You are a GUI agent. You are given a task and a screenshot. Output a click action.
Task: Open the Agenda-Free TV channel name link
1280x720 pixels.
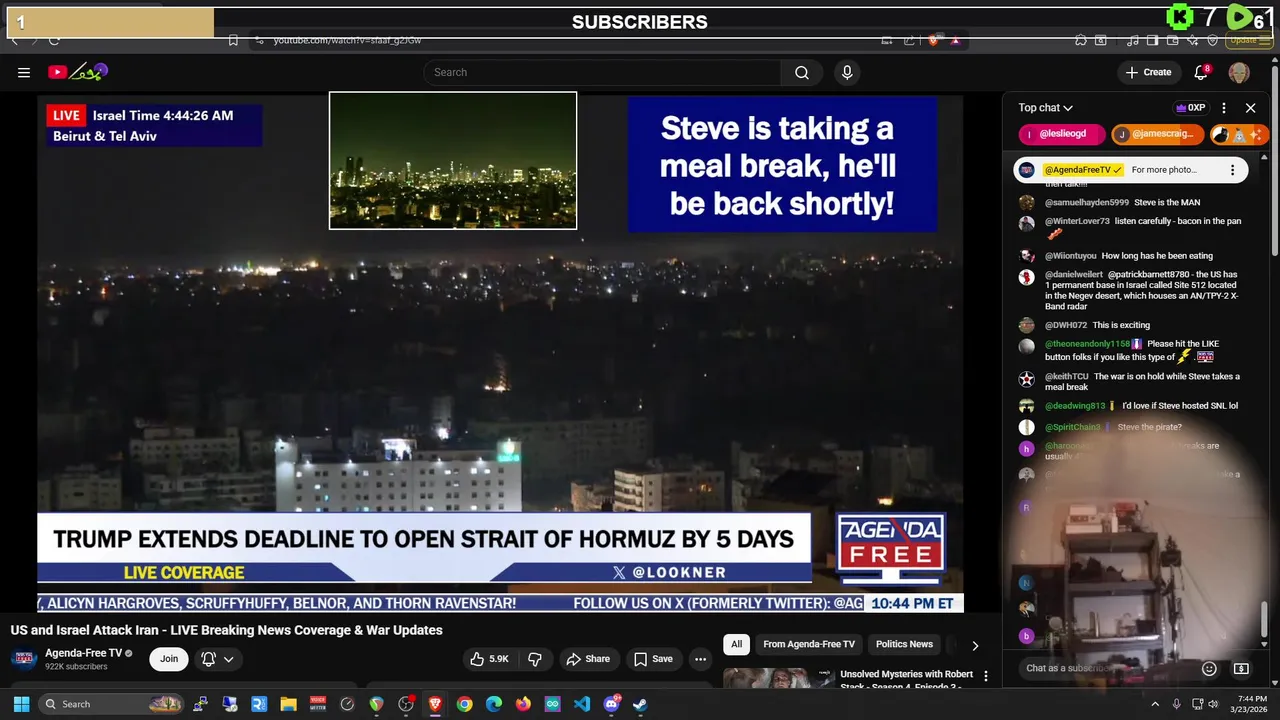pyautogui.click(x=83, y=653)
